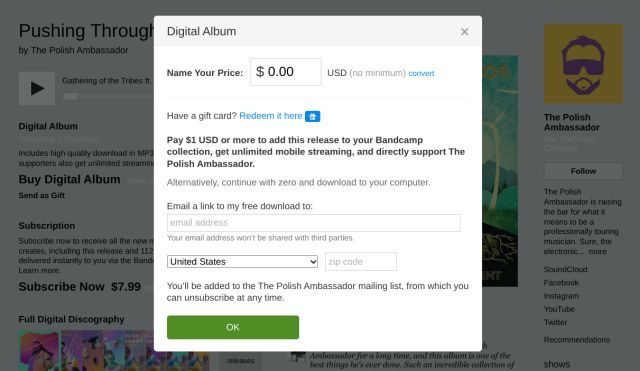Open The Polish Ambassador avatar image

tap(583, 64)
